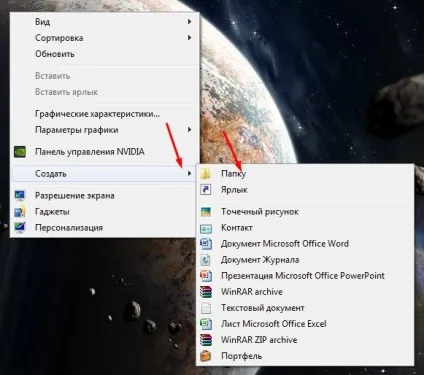Screen dimensions: 424x375
Task: Open the Параметры графики entry
Action: click(104, 130)
